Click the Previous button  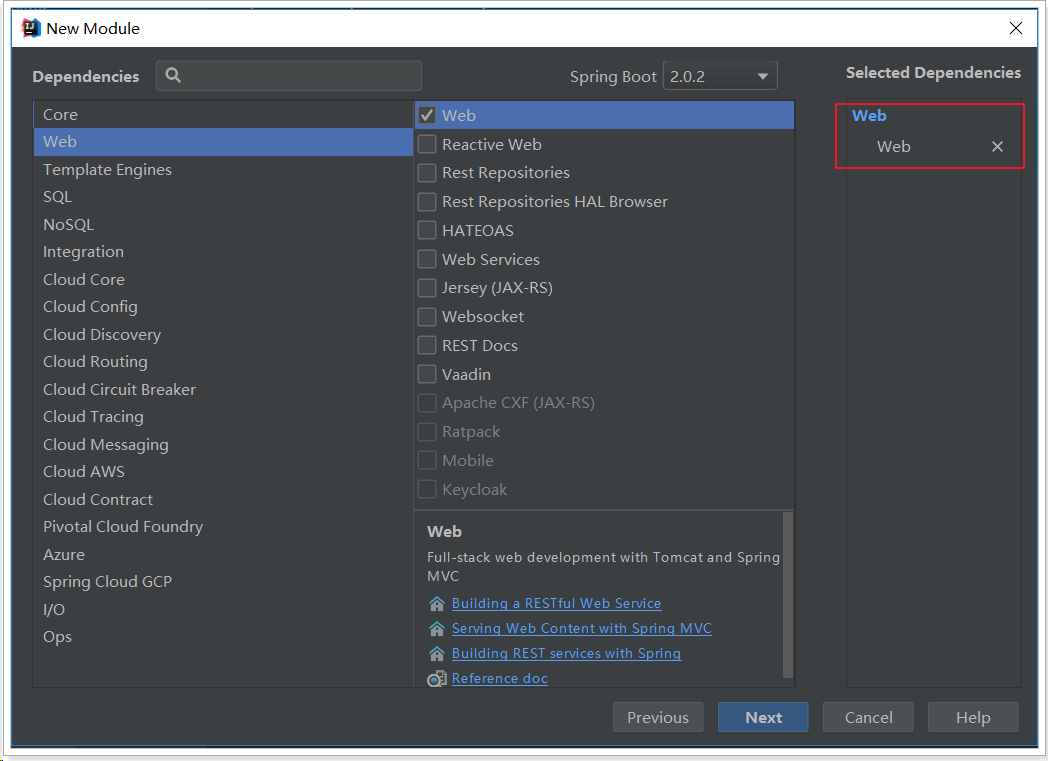tap(658, 718)
